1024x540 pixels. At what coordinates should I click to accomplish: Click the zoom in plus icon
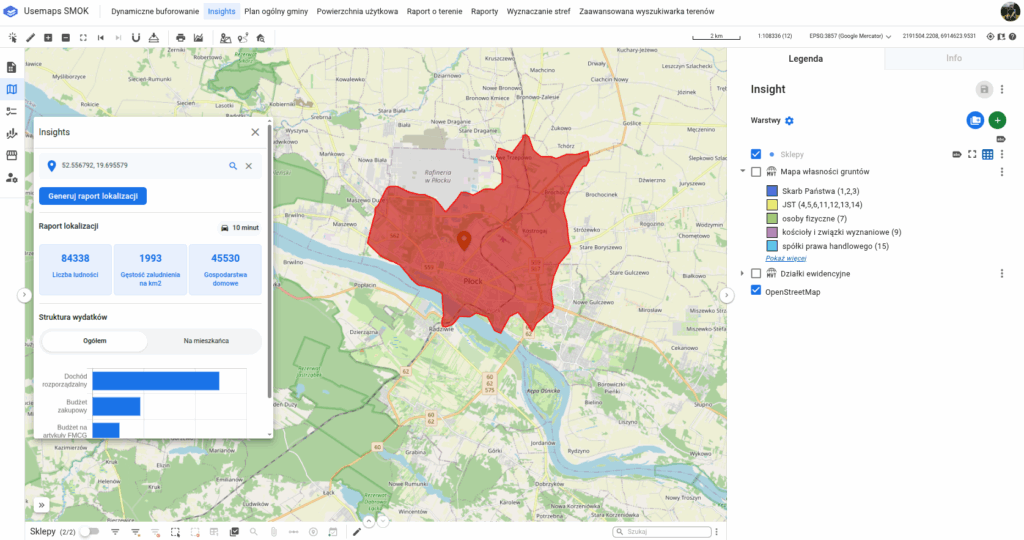(x=48, y=37)
